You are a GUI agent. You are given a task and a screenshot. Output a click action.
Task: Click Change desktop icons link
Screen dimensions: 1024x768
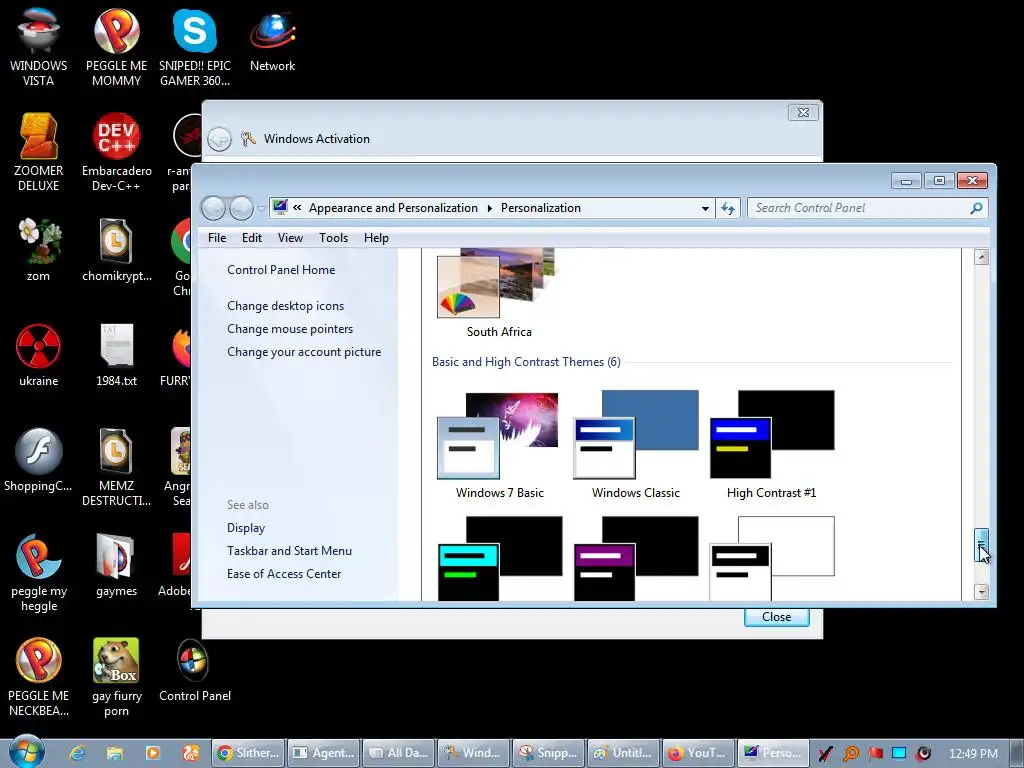tap(285, 306)
